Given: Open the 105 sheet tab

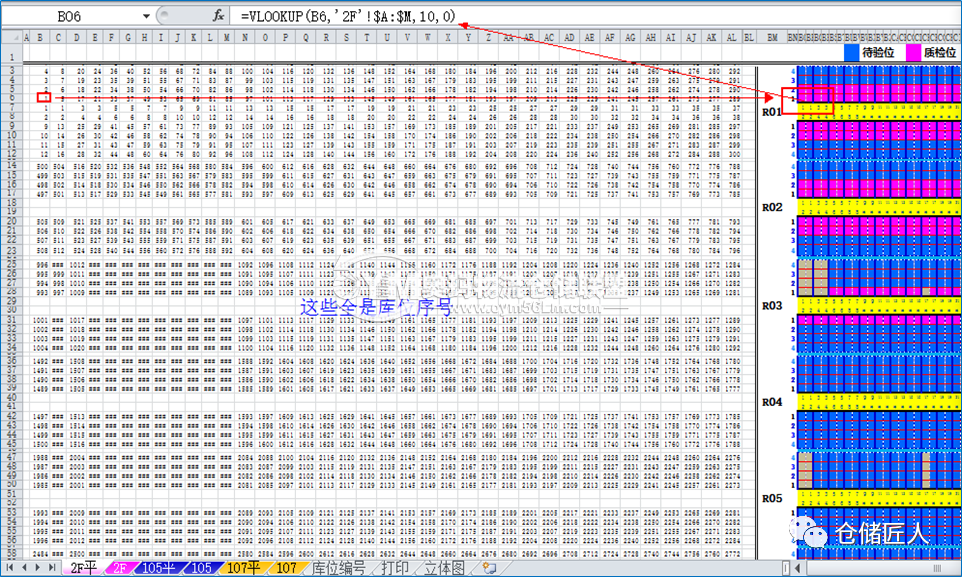Looking at the screenshot, I should tap(201, 568).
